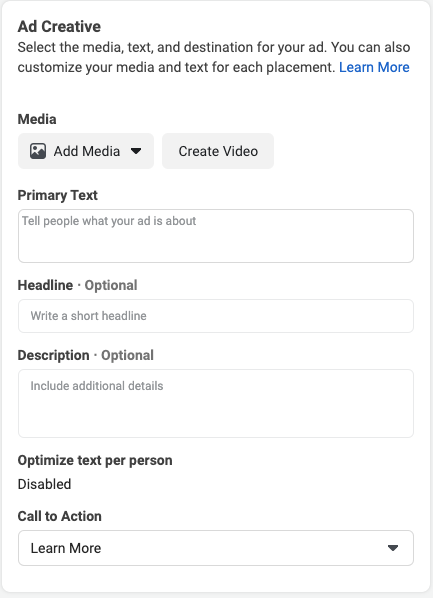Select the Description text area
433x598 pixels.
(x=216, y=403)
